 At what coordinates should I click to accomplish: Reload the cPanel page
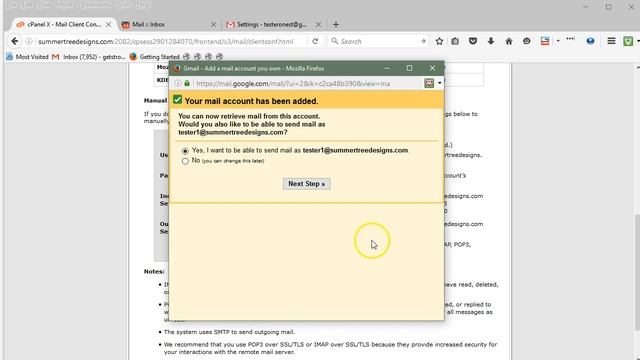pyautogui.click(x=315, y=41)
